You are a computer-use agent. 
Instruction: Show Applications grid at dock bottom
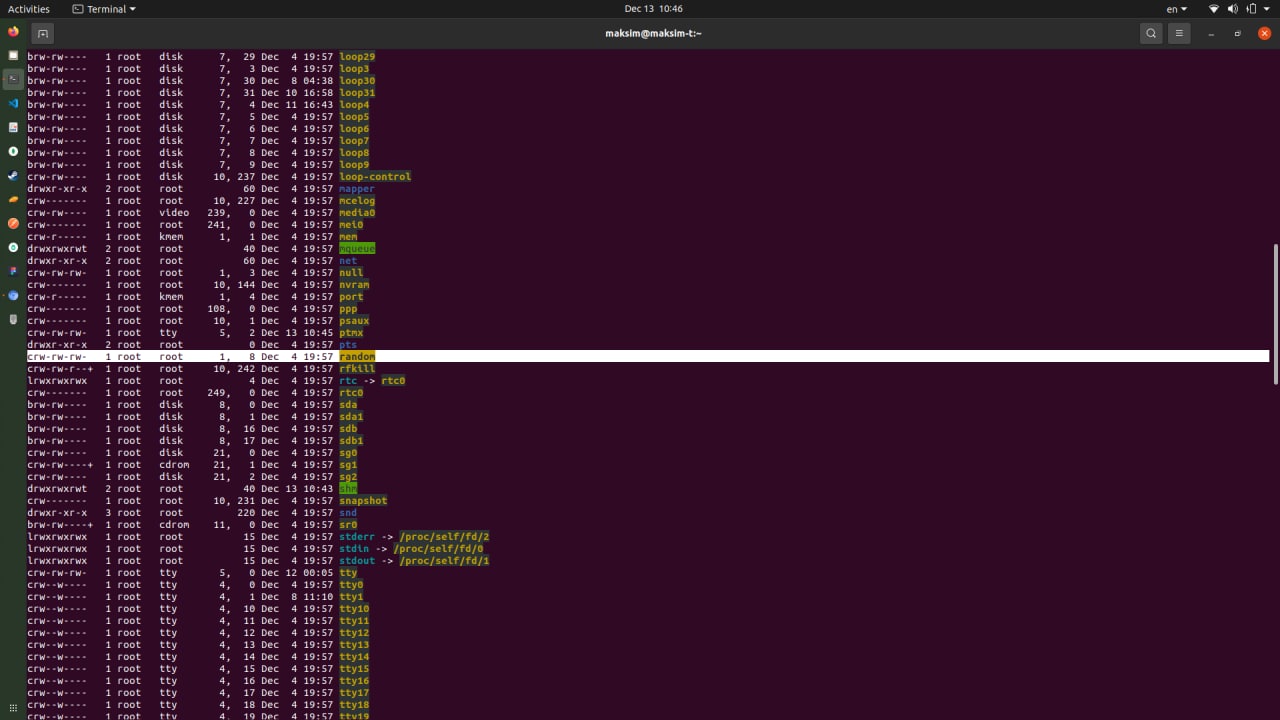coord(13,708)
